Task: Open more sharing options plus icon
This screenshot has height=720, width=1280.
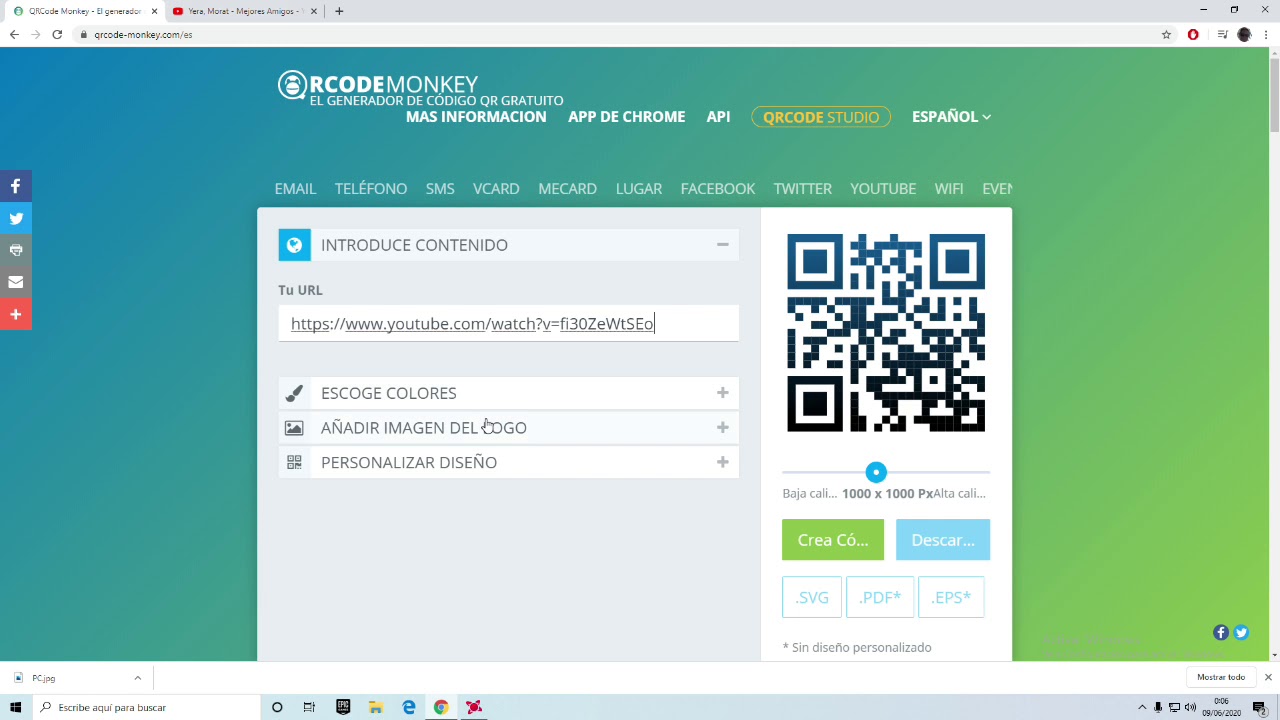Action: pos(16,314)
